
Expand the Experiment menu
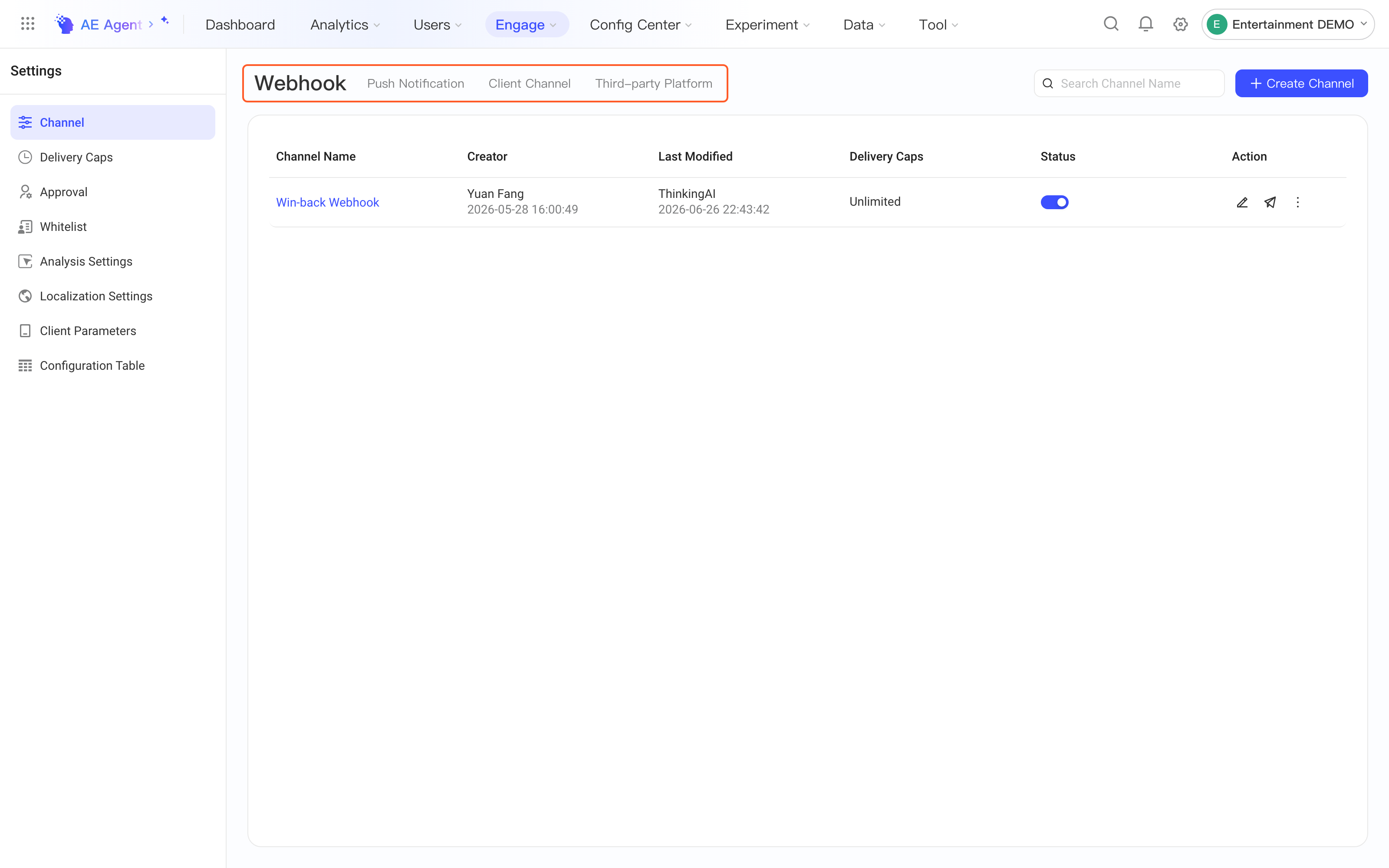click(767, 25)
